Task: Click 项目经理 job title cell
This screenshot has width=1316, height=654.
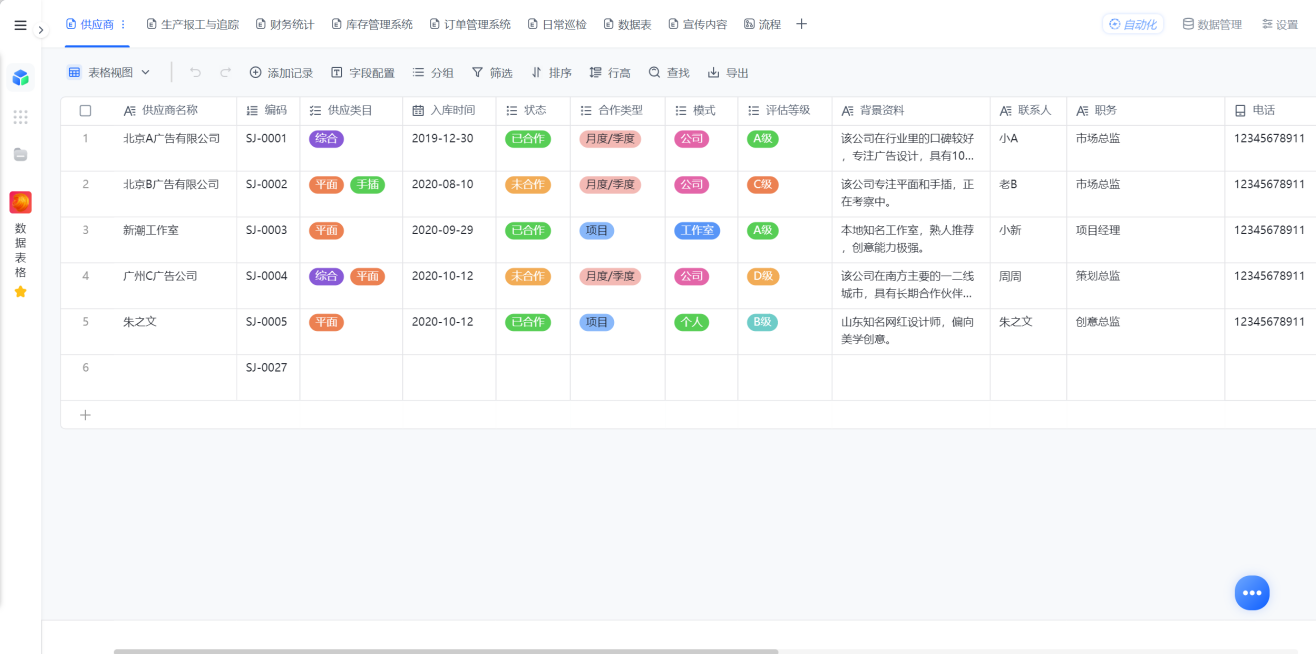Action: pos(1146,240)
